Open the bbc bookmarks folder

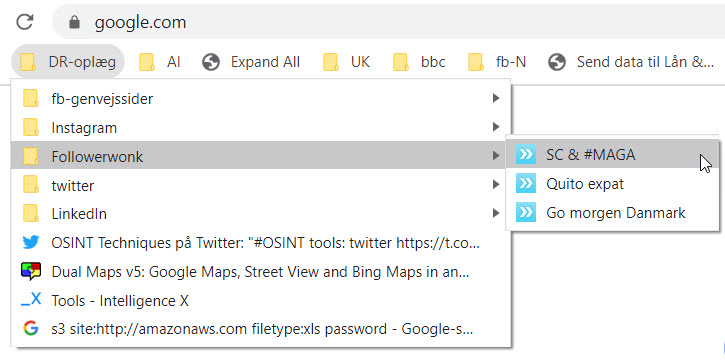click(419, 61)
